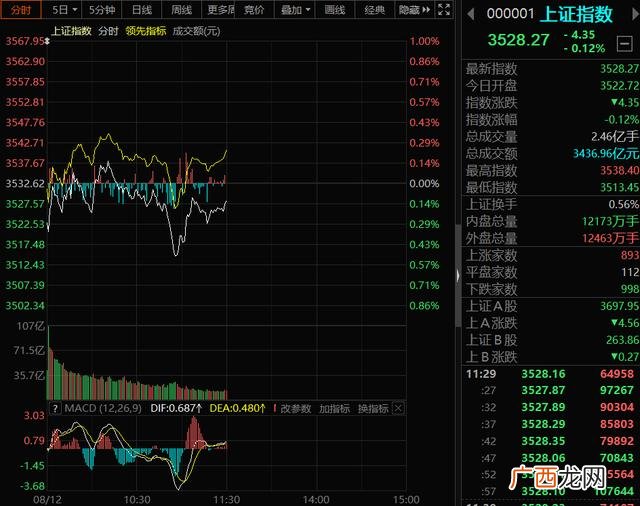Click 改参数 to change MACD parameters
640x506 pixels.
pos(296,408)
